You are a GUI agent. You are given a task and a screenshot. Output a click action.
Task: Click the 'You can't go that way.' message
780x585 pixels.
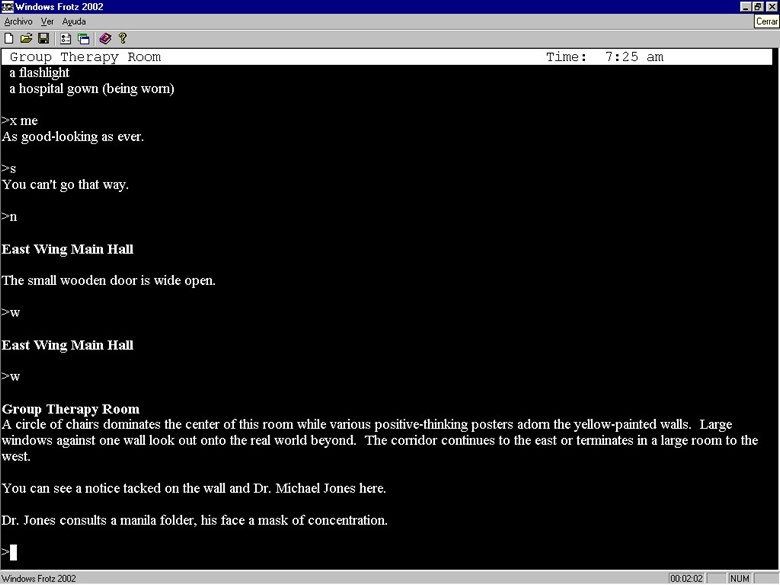click(x=65, y=185)
